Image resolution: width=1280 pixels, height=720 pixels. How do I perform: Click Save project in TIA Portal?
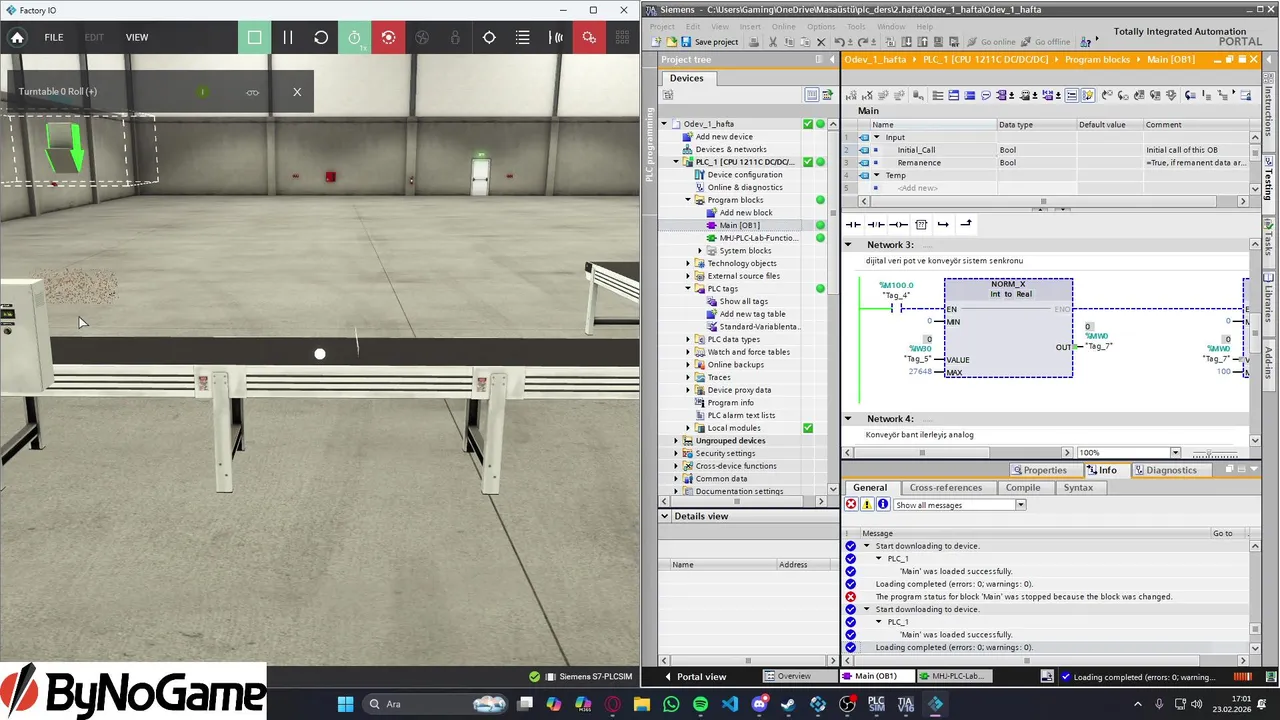[709, 42]
